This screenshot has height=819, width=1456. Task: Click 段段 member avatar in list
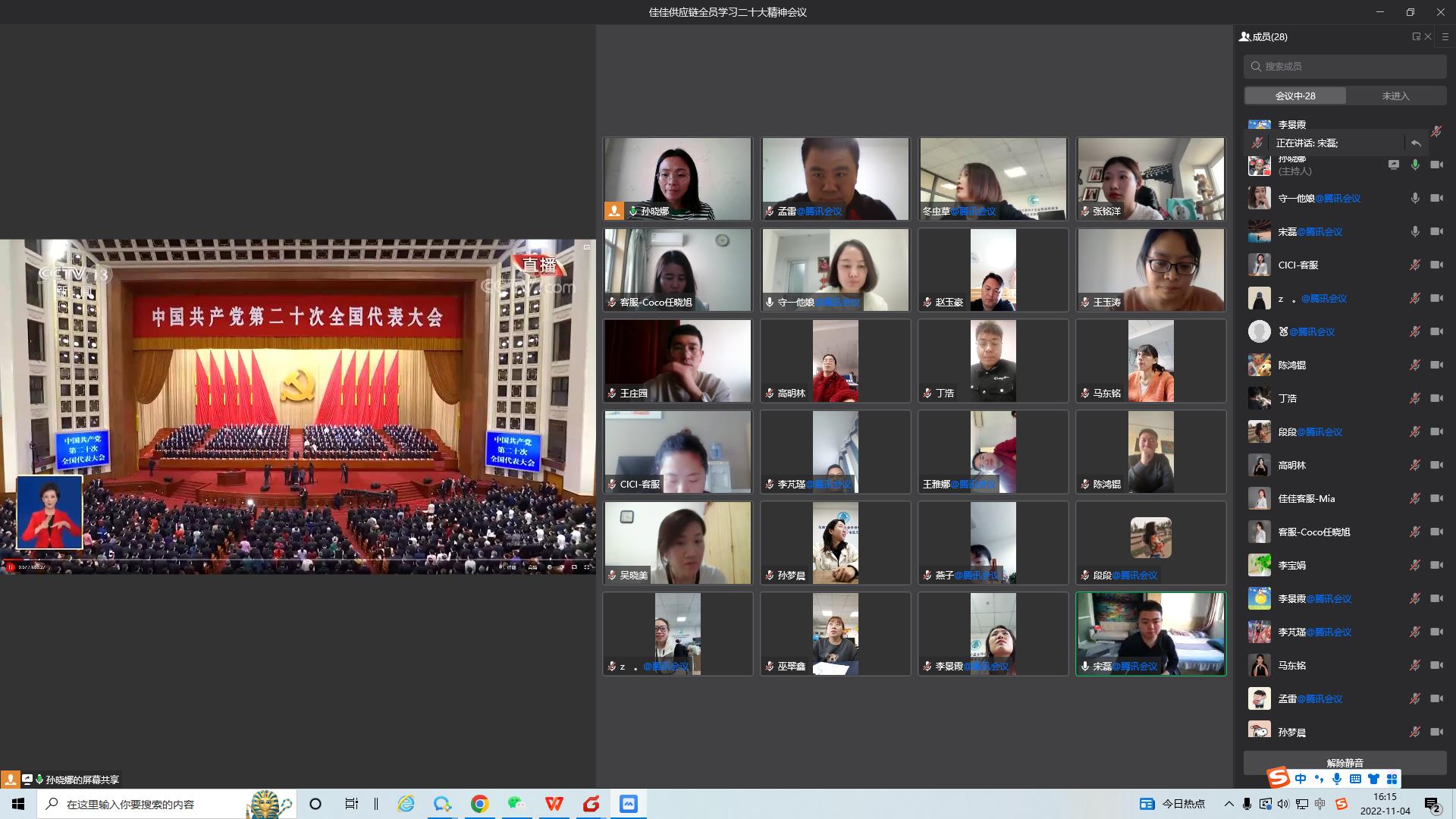pos(1260,431)
